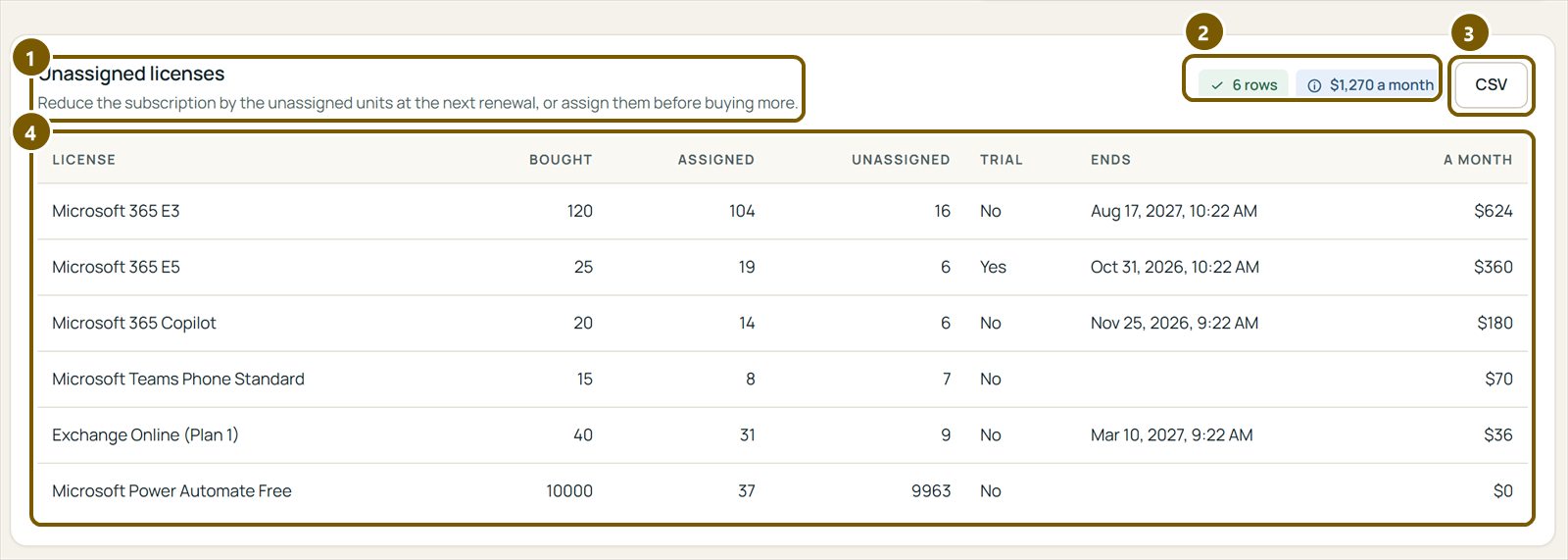The height and width of the screenshot is (560, 1568).
Task: Click the "$1,270 a month" badge text
Action: (1381, 85)
